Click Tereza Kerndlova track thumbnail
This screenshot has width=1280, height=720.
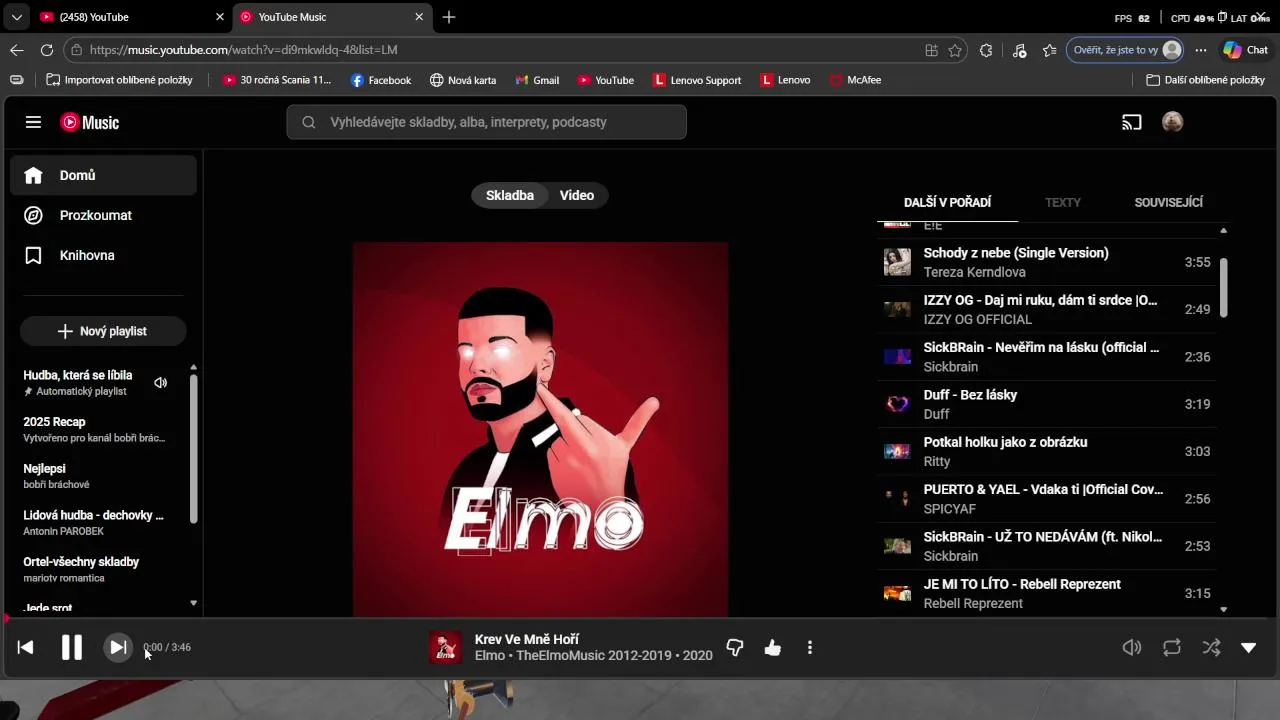[897, 262]
